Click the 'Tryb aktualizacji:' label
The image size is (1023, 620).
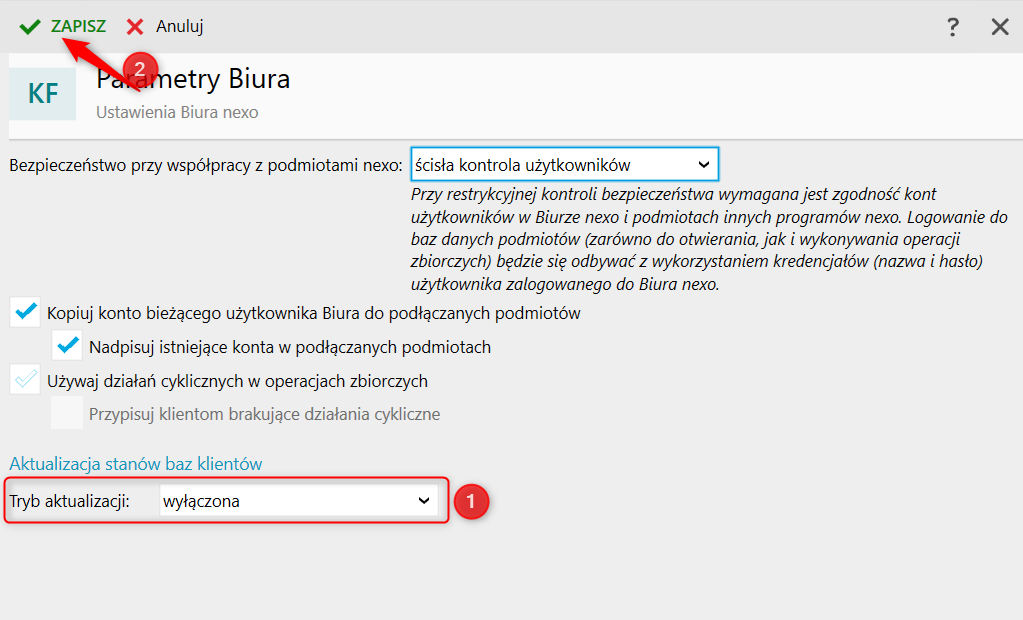[x=70, y=501]
